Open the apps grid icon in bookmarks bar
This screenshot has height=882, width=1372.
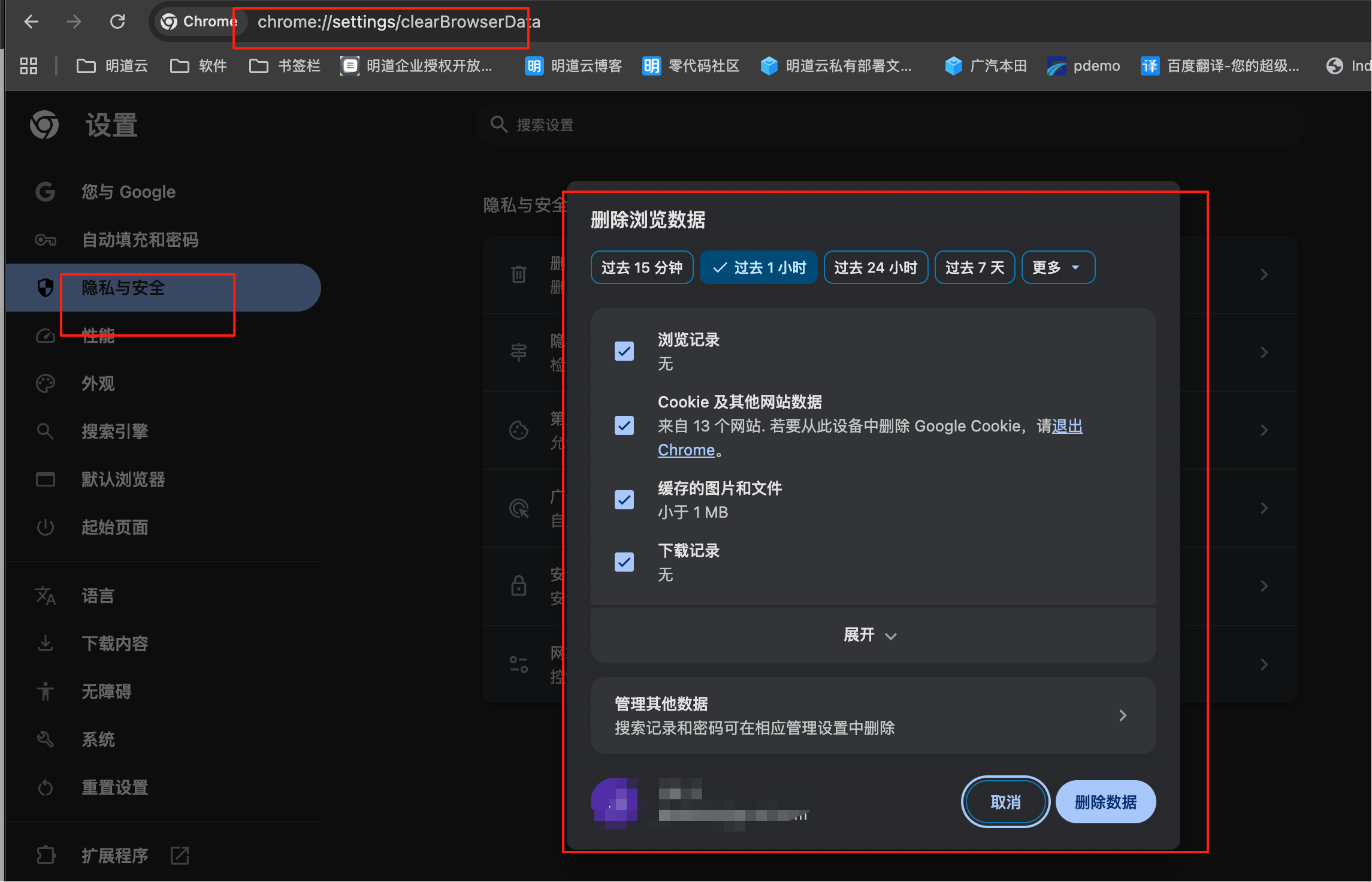coord(29,66)
